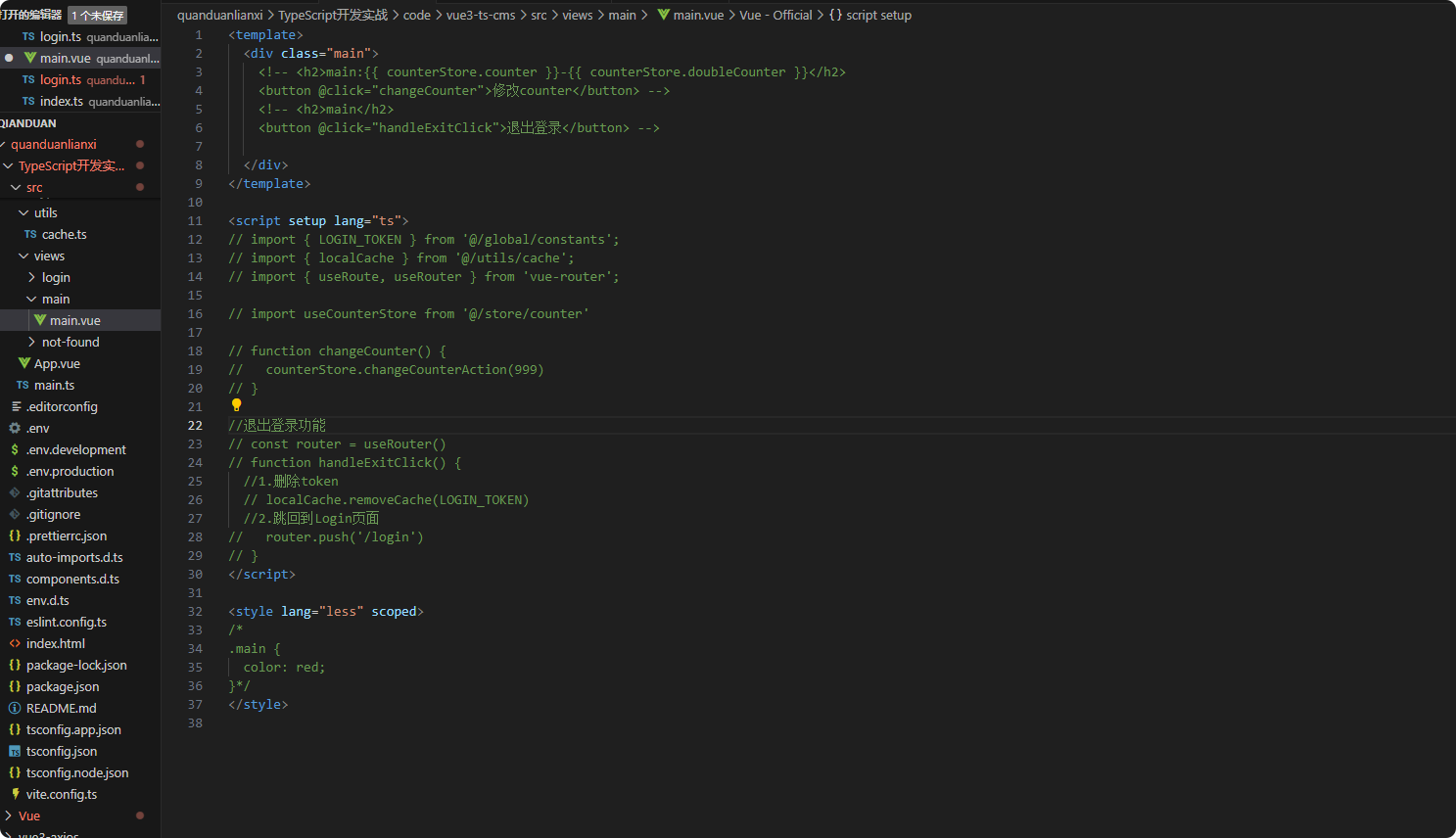Click the braces icon of tsconfig.node.json
The width and height of the screenshot is (1456, 838).
tap(15, 772)
